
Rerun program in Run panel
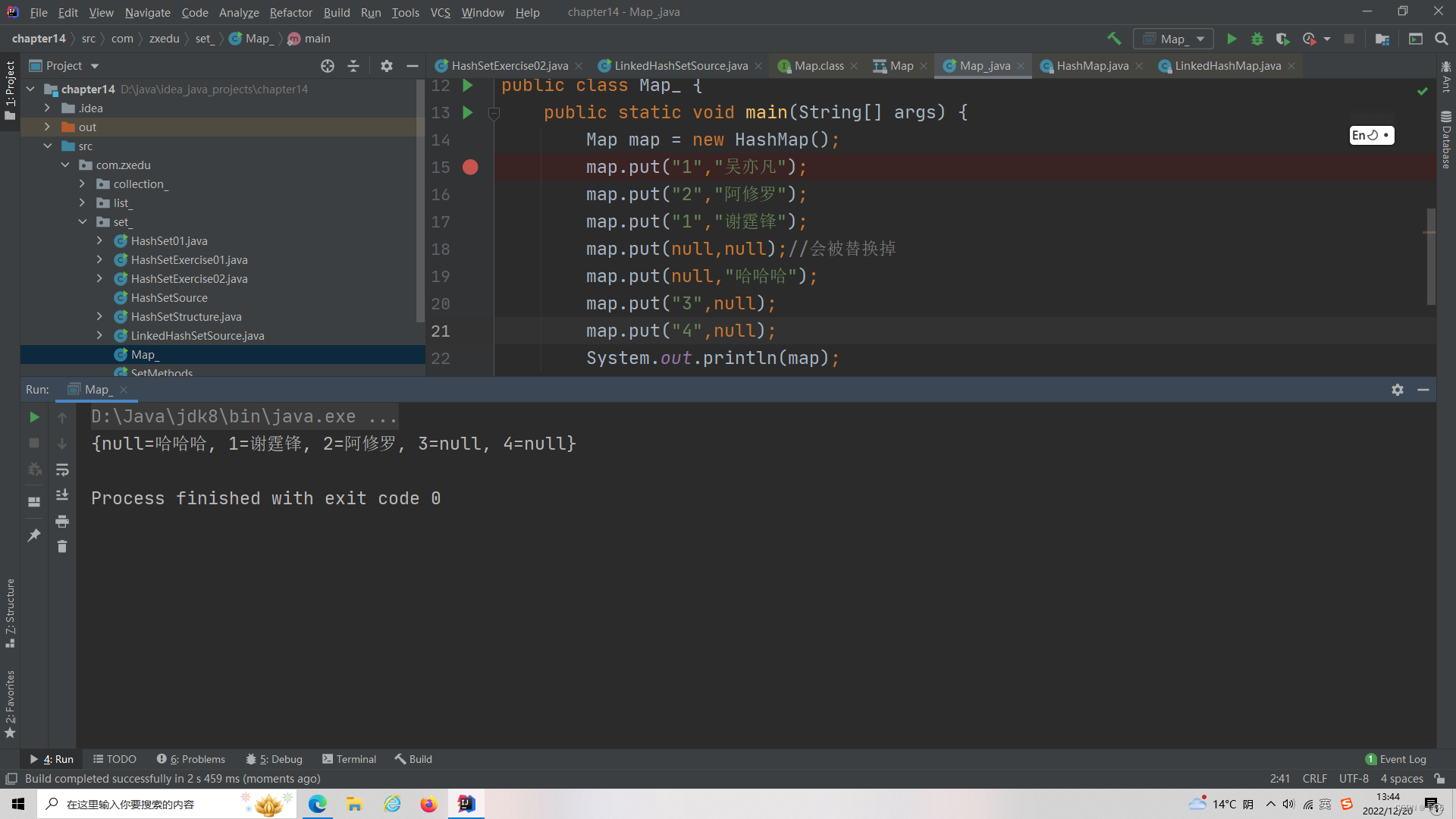[x=34, y=417]
